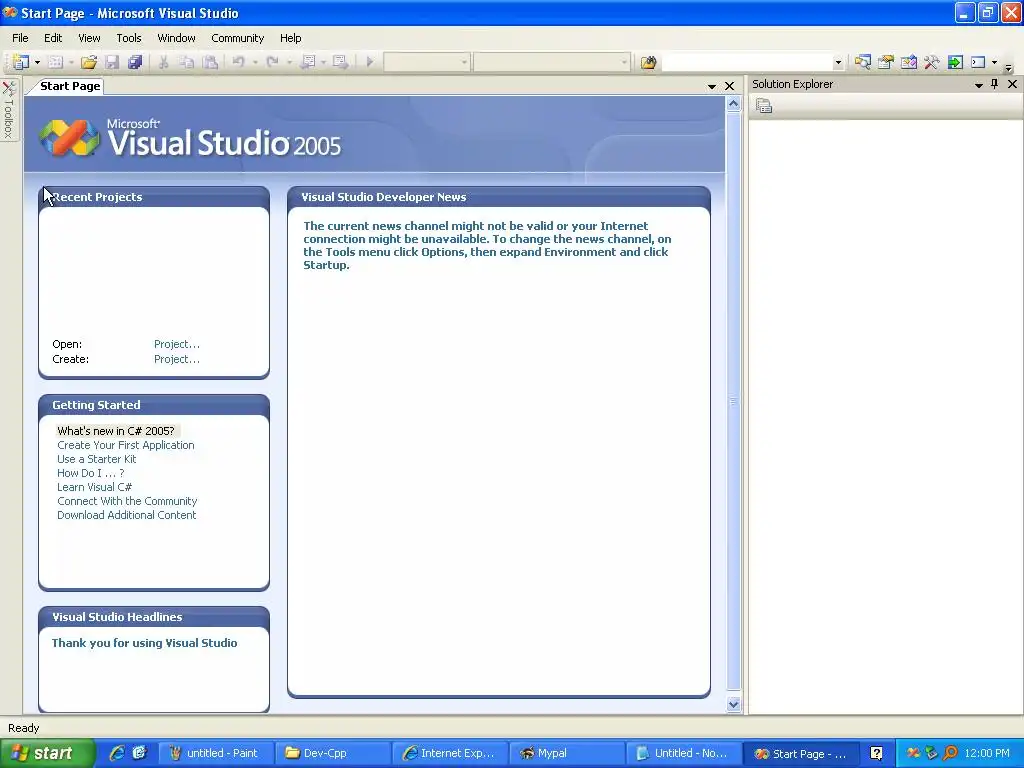The width and height of the screenshot is (1024, 768).
Task: Click the Copy toolbar icon
Action: (x=187, y=62)
